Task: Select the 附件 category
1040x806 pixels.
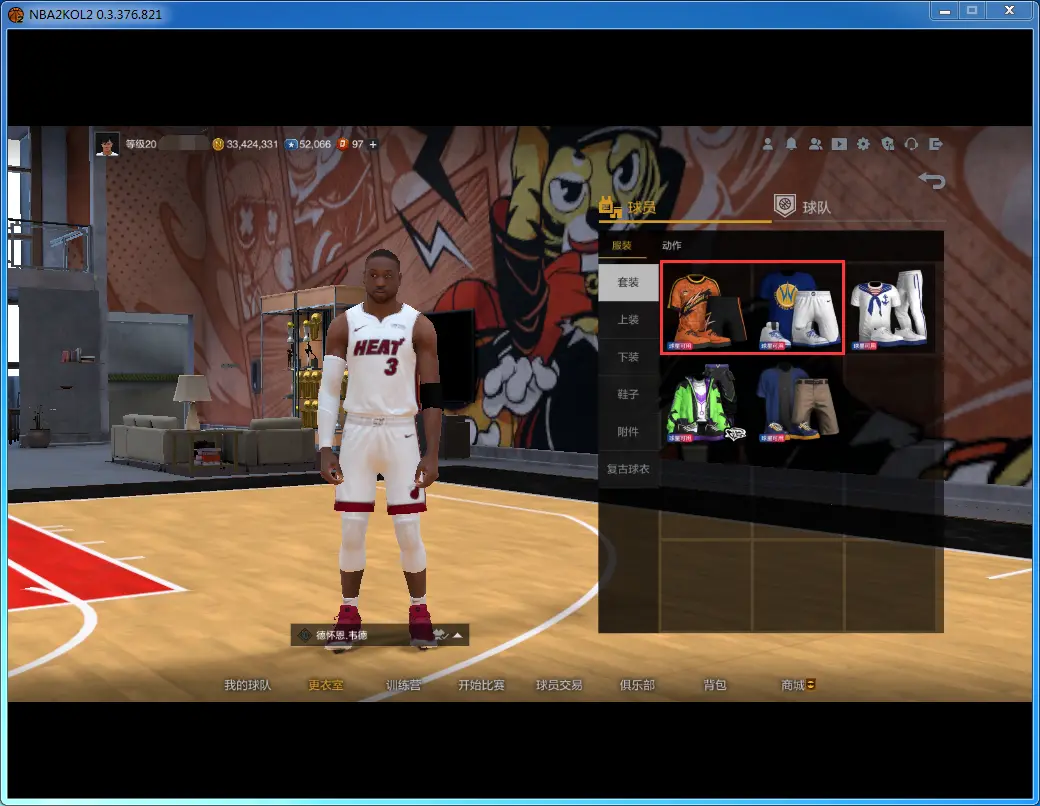Action: 628,432
